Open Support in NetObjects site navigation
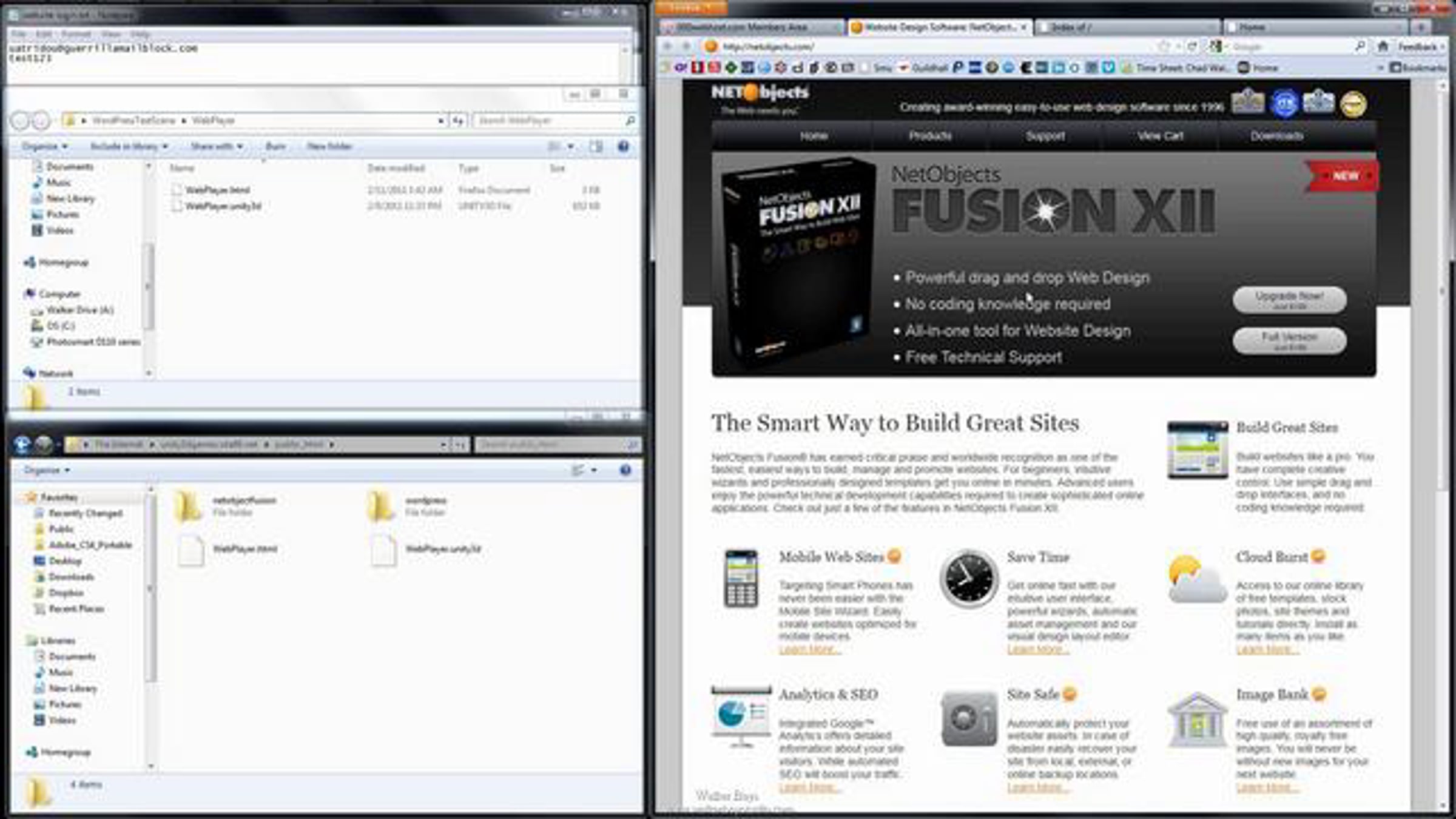Screen dimensions: 1456x819 click(1045, 136)
